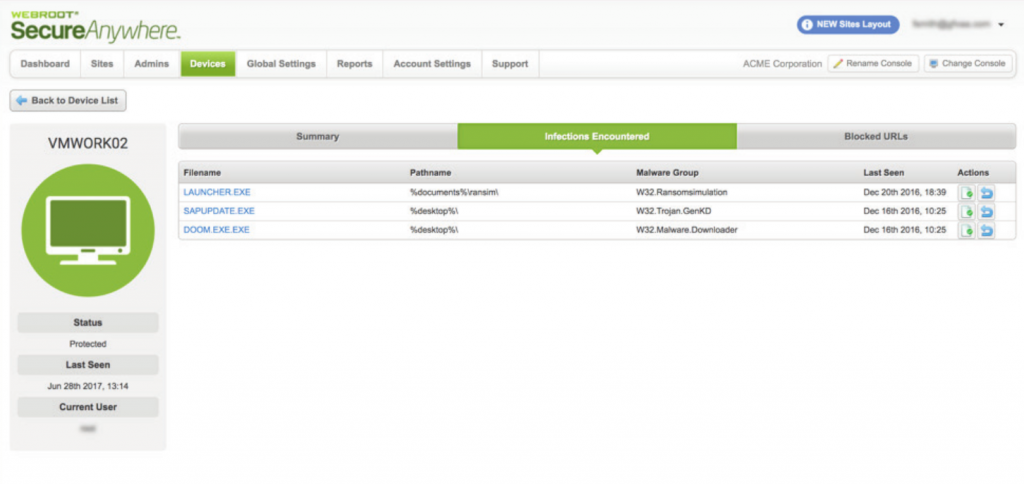Open the Dashboard tab
This screenshot has width=1024, height=484.
(x=45, y=64)
